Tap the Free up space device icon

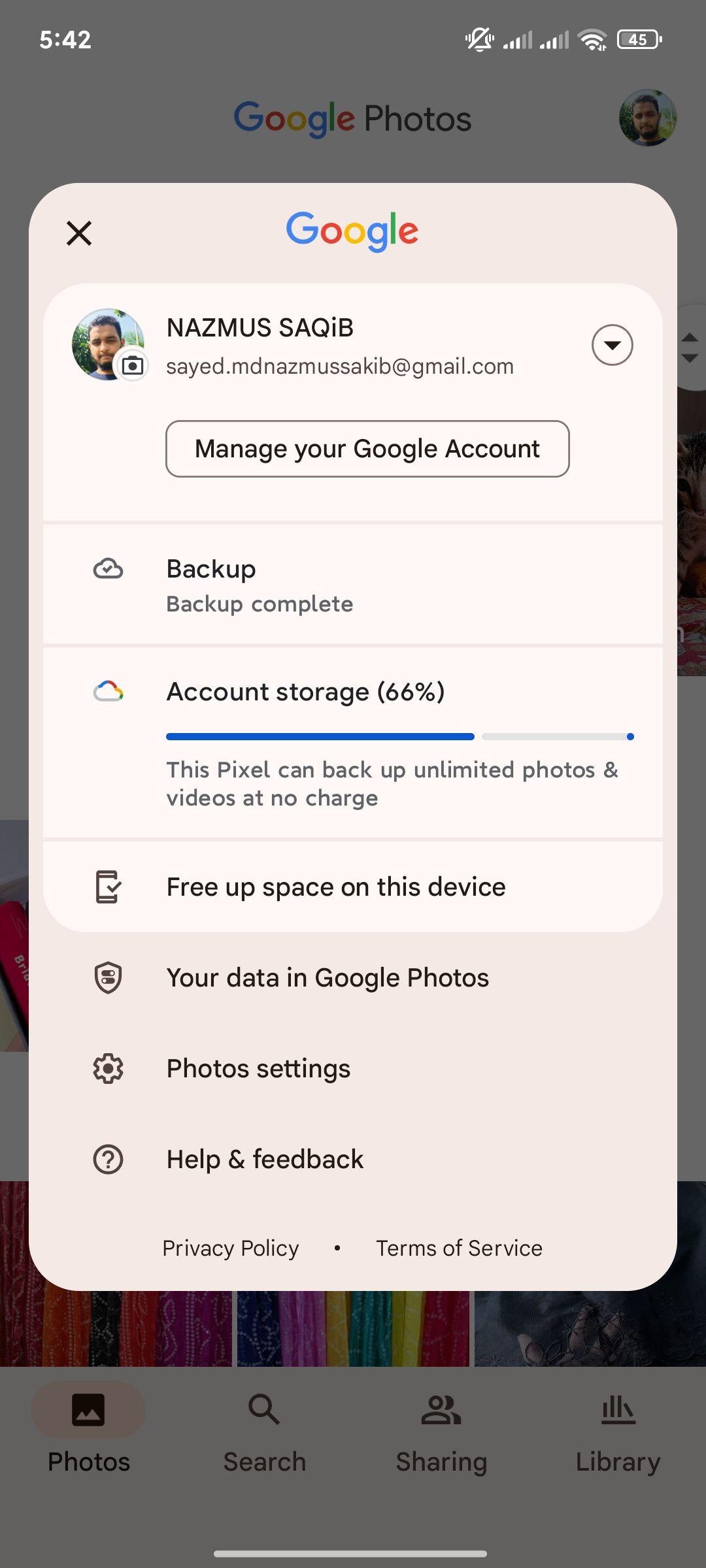pyautogui.click(x=108, y=887)
